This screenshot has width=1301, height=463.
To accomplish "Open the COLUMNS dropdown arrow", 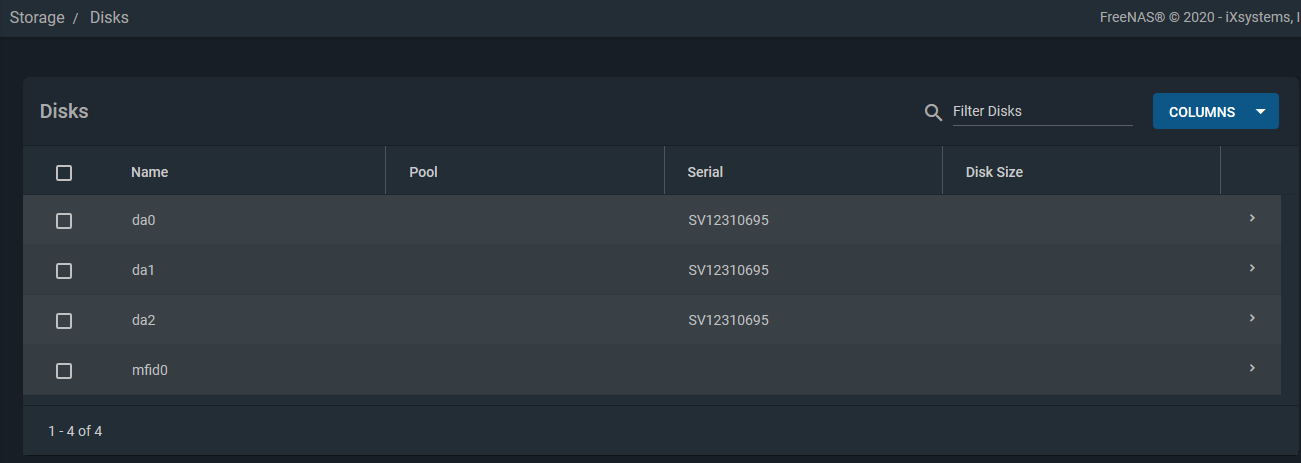I will tap(1261, 112).
